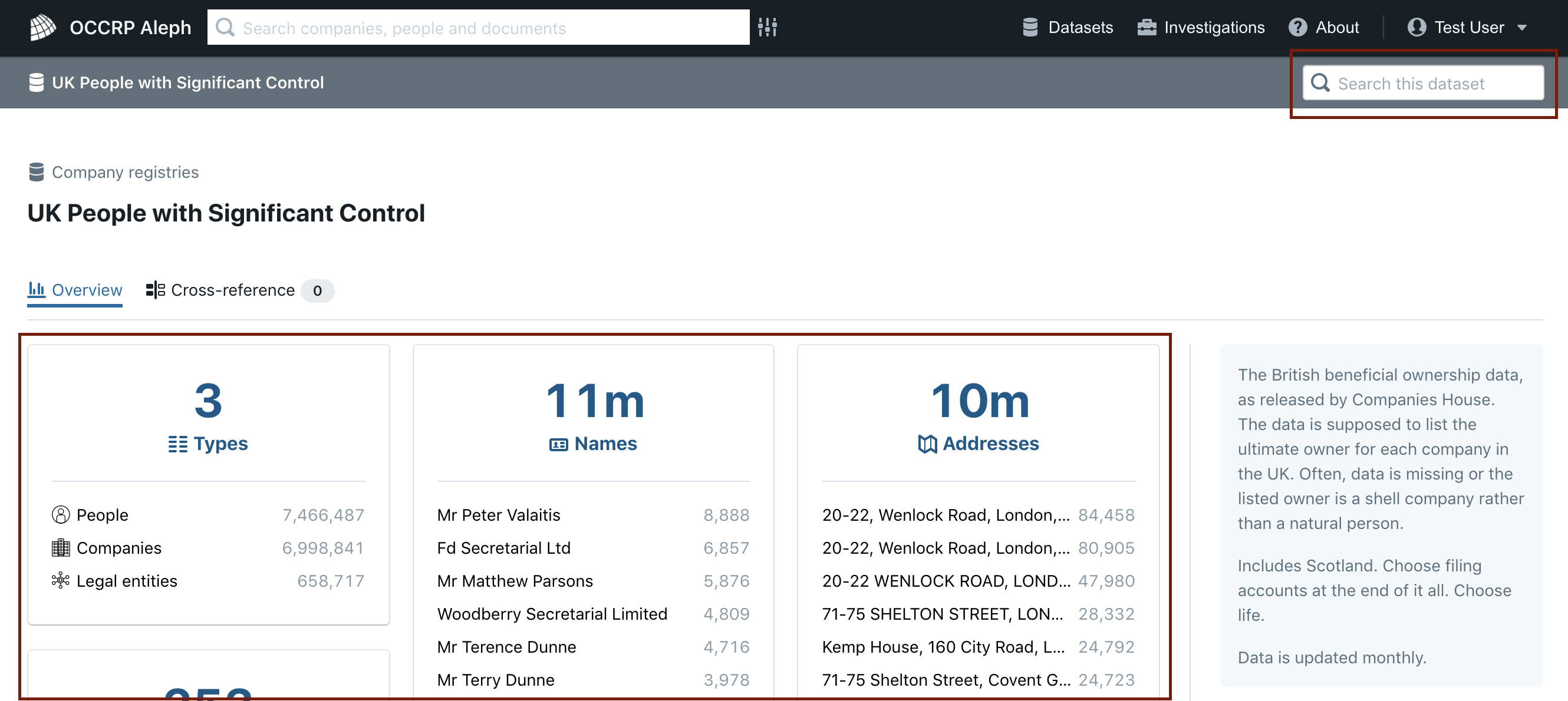Image resolution: width=1568 pixels, height=701 pixels.
Task: Open the Legal entities type row
Action: pos(208,580)
